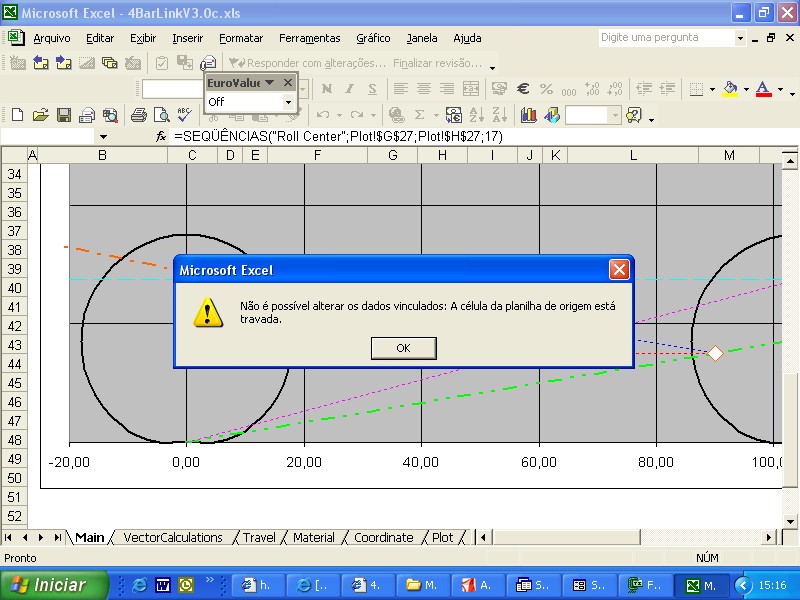This screenshot has height=600, width=800.
Task: Apply Percent style icon
Action: [546, 89]
